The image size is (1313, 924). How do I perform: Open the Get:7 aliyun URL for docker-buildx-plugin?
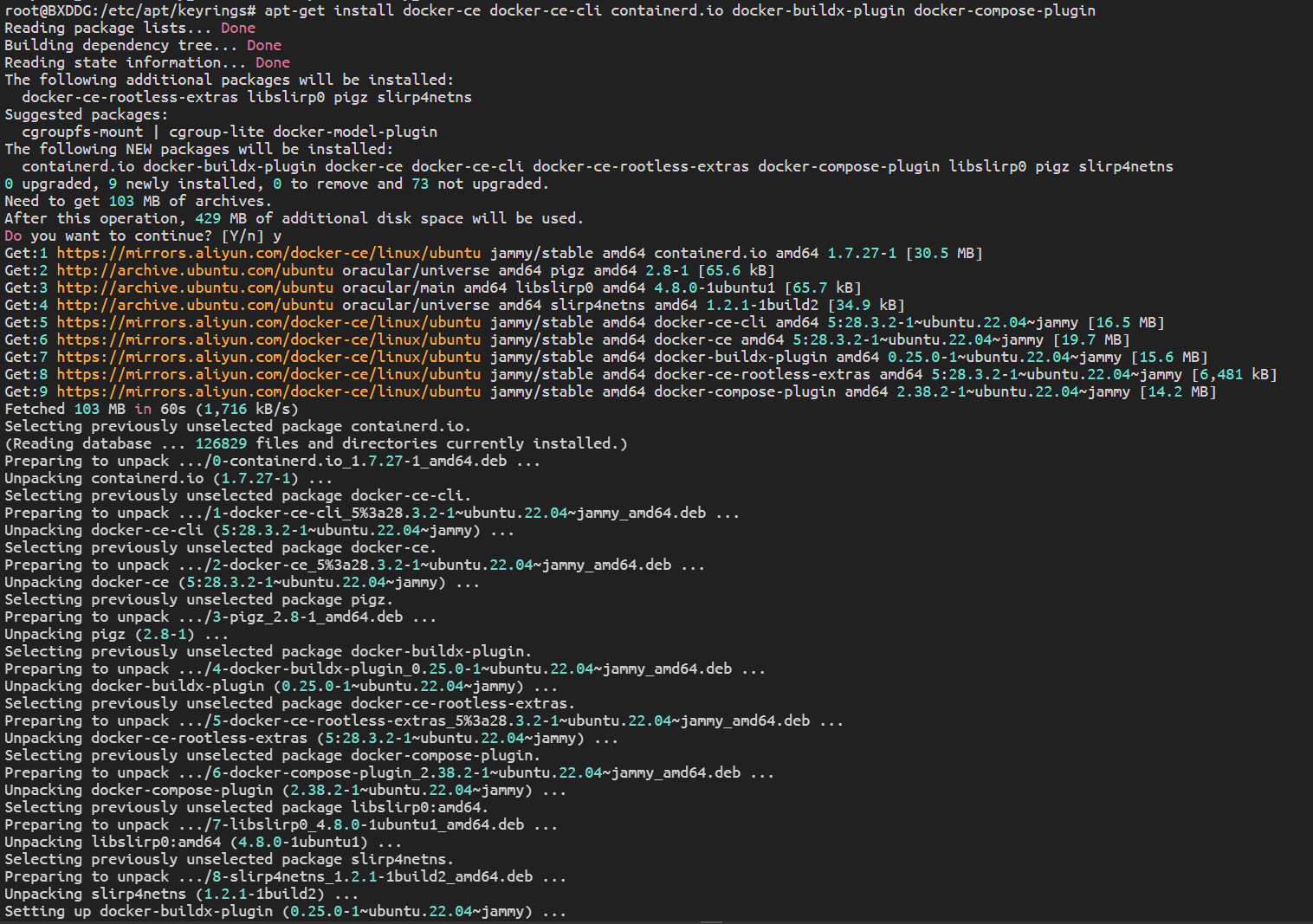(268, 357)
